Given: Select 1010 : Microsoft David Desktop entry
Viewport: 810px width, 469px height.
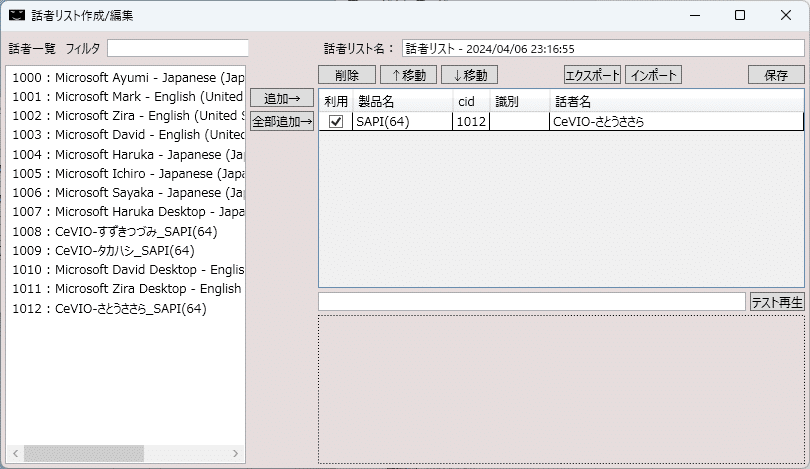Looking at the screenshot, I should (x=126, y=270).
